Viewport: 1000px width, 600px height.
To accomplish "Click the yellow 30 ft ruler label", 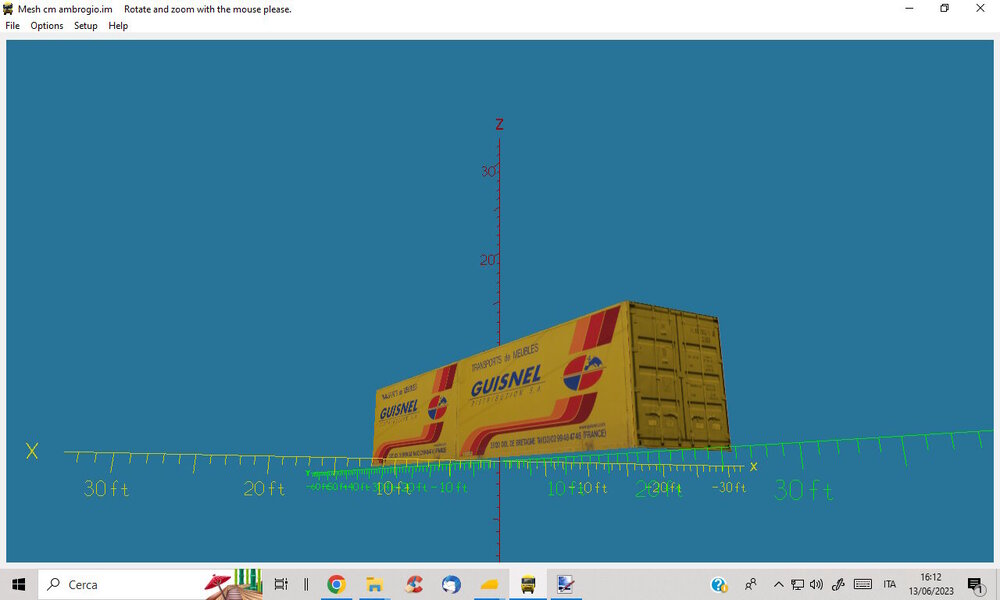I will tap(107, 489).
